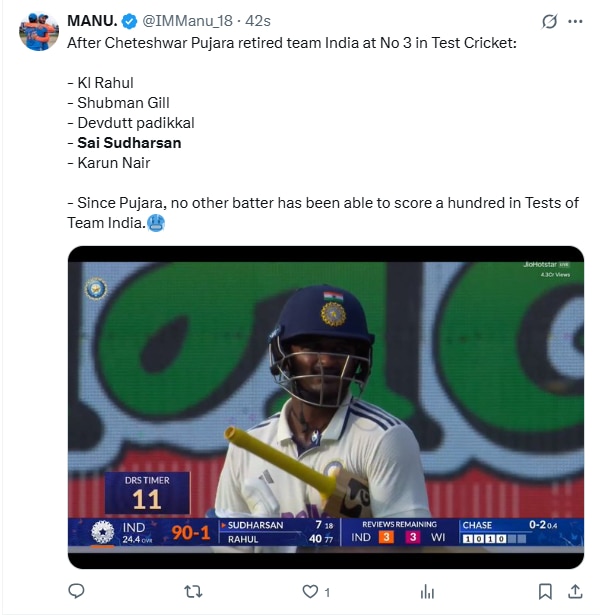The width and height of the screenshot is (600, 615).
Task: Bookmark this tweet
Action: [x=545, y=591]
